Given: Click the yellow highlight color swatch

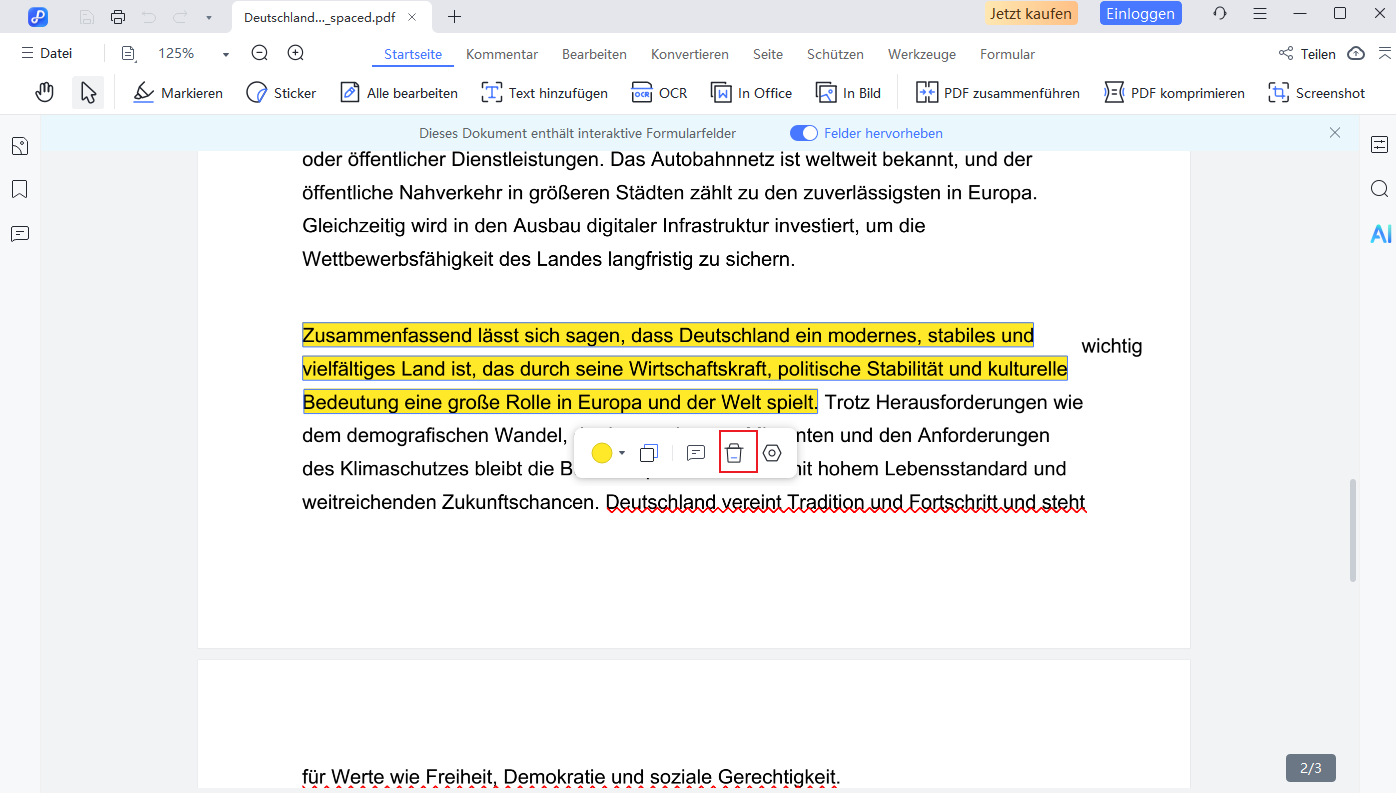Looking at the screenshot, I should tap(602, 453).
